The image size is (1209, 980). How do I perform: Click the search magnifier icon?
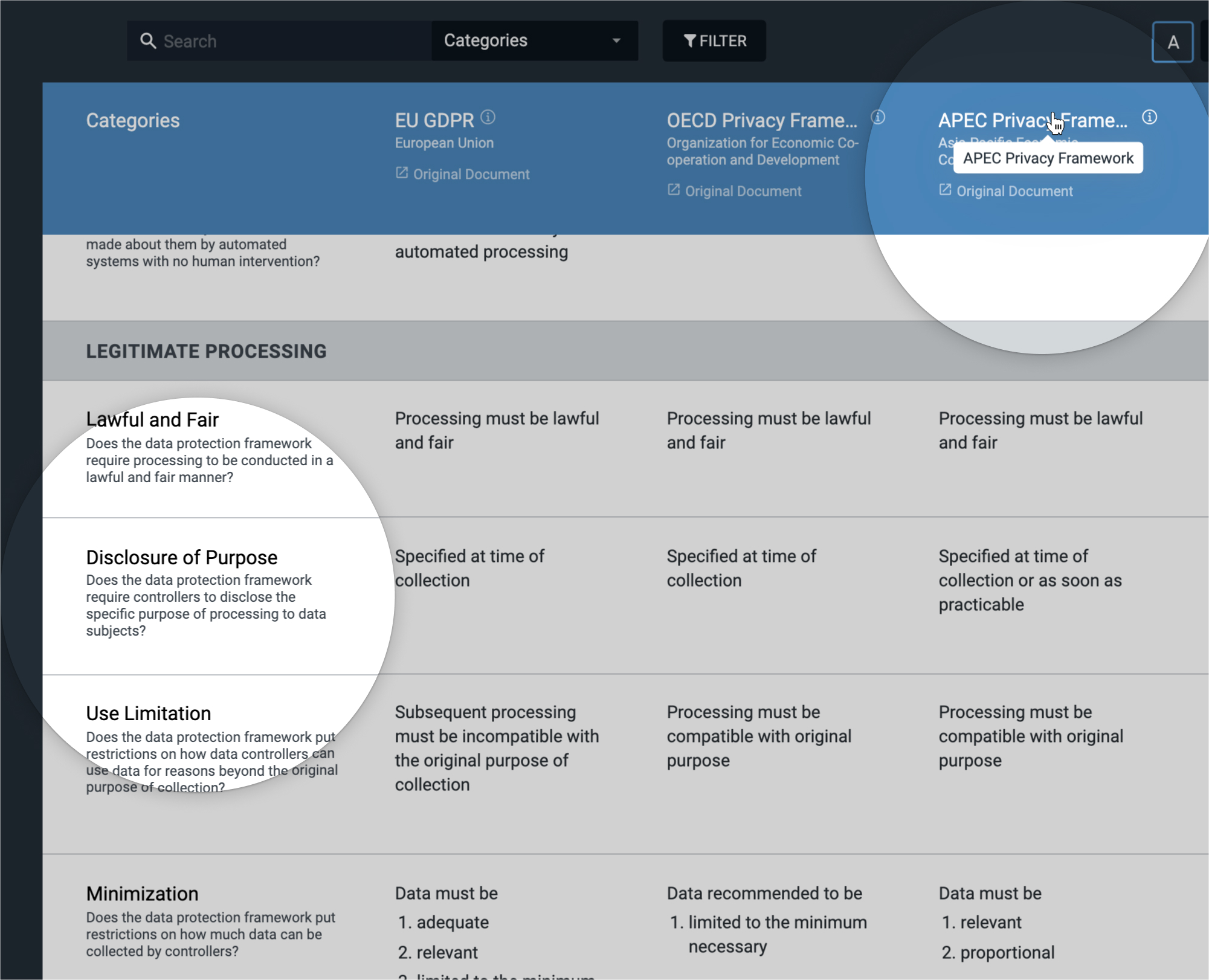point(148,41)
